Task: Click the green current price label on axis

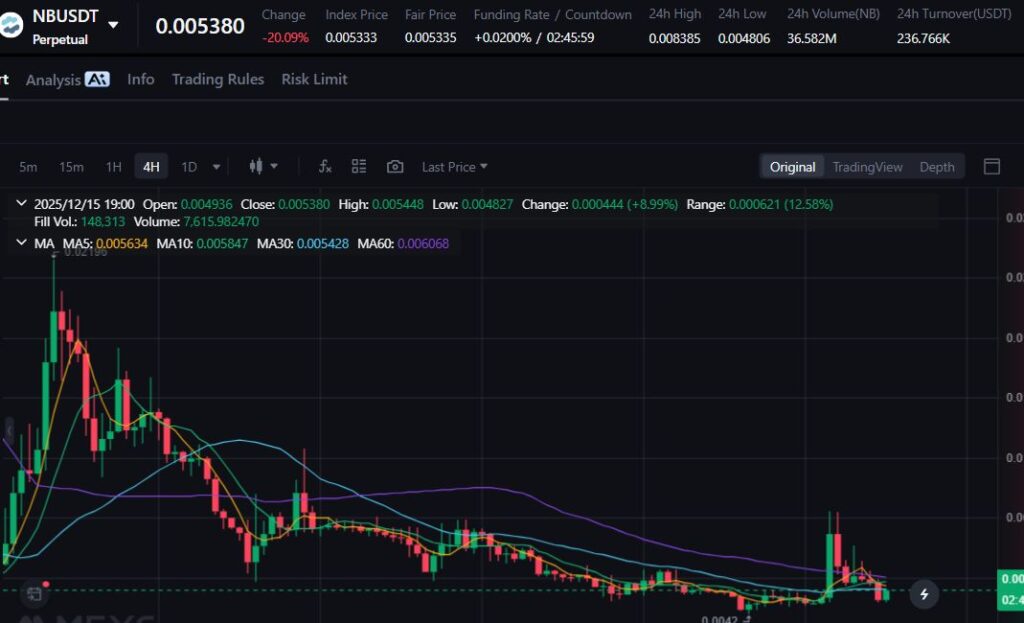Action: [1010, 579]
